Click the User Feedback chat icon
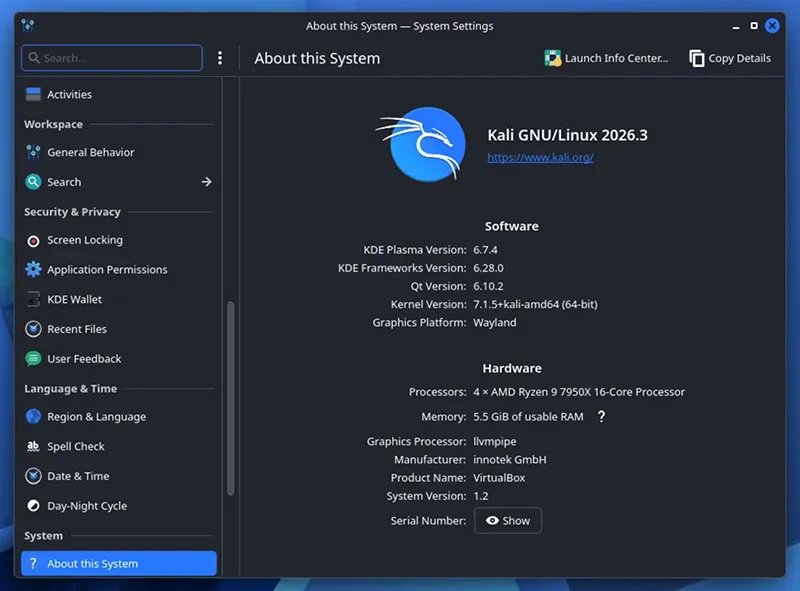The image size is (800, 591). point(33,359)
